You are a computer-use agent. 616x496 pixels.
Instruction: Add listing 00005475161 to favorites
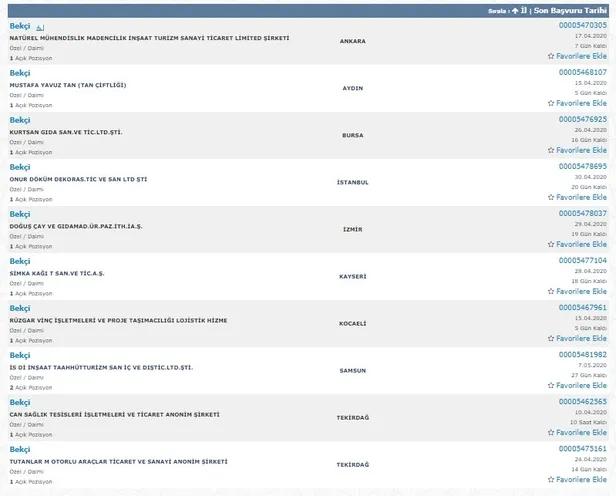click(x=577, y=480)
